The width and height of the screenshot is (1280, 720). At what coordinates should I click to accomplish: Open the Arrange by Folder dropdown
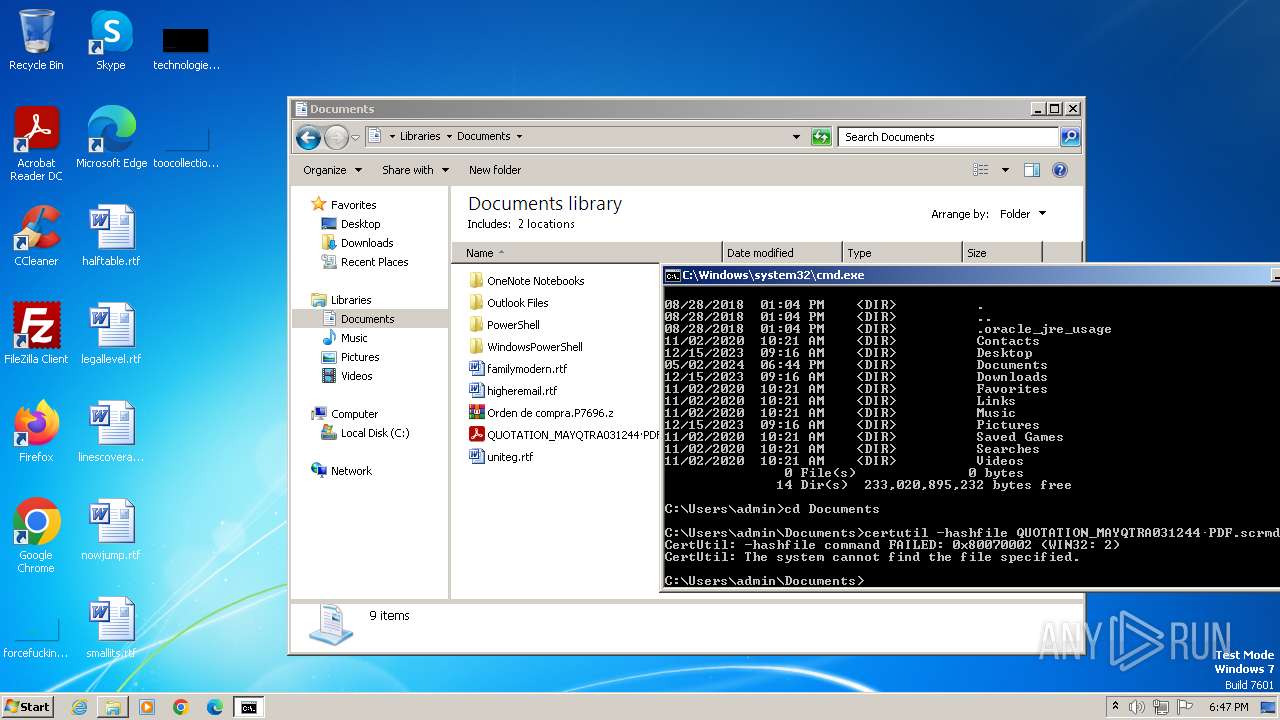(1022, 214)
